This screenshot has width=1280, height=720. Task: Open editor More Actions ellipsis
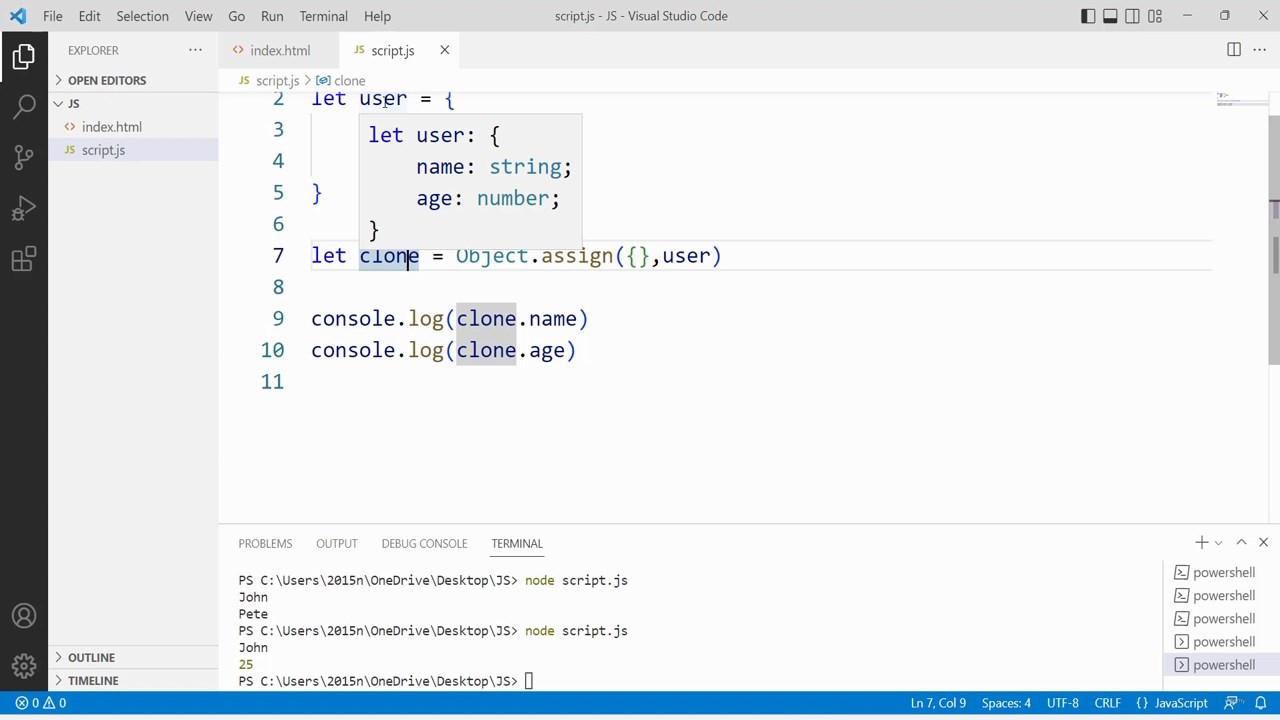(1259, 50)
